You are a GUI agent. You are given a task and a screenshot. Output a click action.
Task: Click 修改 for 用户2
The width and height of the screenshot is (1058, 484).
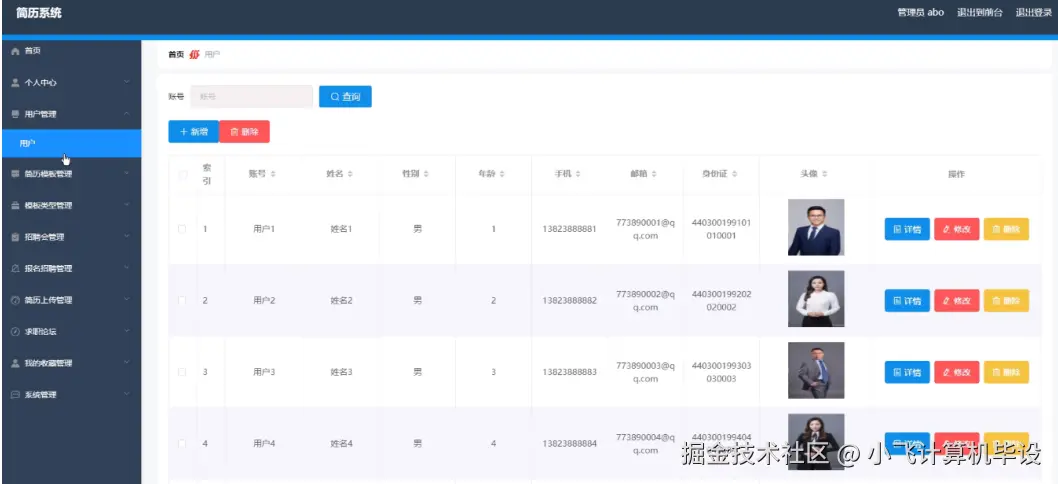pyautogui.click(x=957, y=301)
